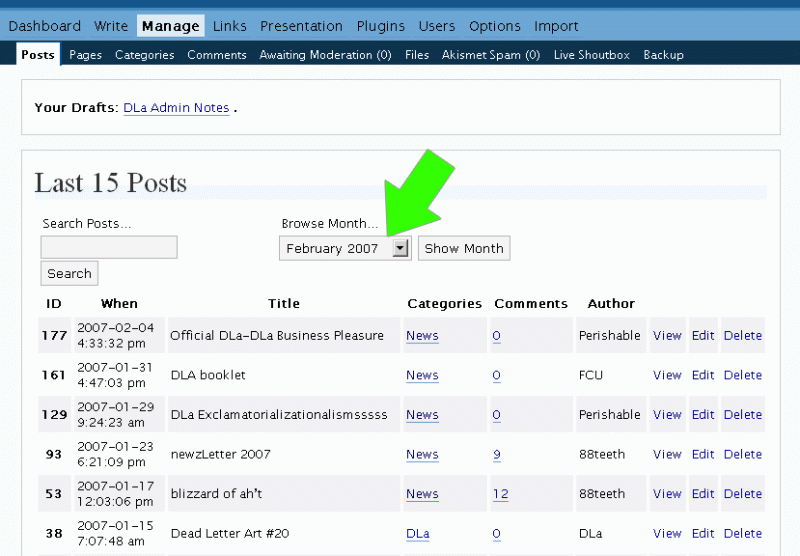The width and height of the screenshot is (800, 556).
Task: Open News category of post 177
Action: coord(422,336)
